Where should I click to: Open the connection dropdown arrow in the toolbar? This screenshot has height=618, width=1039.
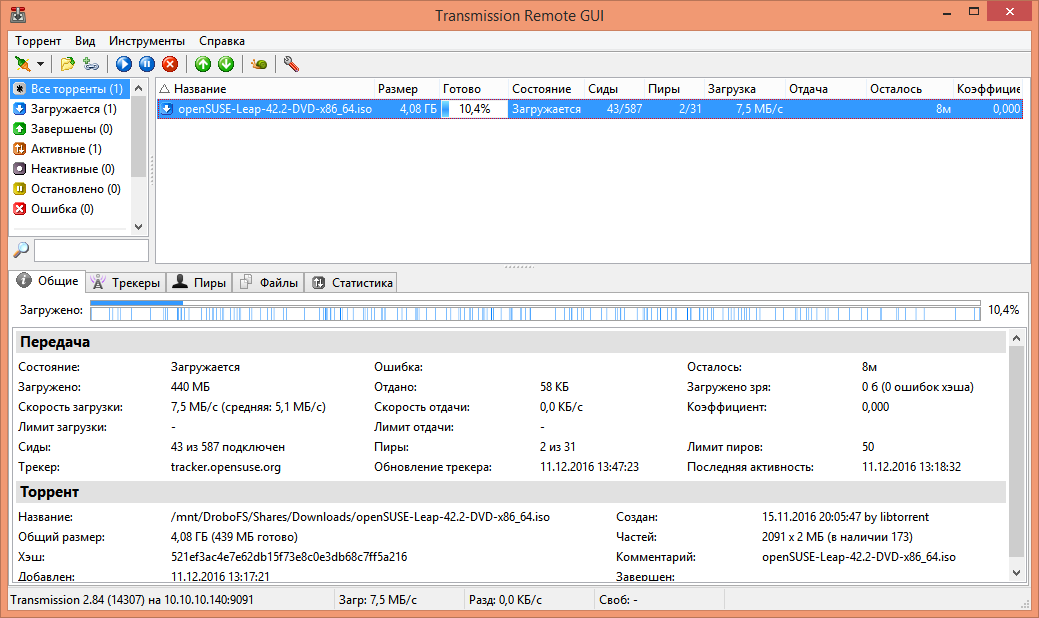(40, 64)
